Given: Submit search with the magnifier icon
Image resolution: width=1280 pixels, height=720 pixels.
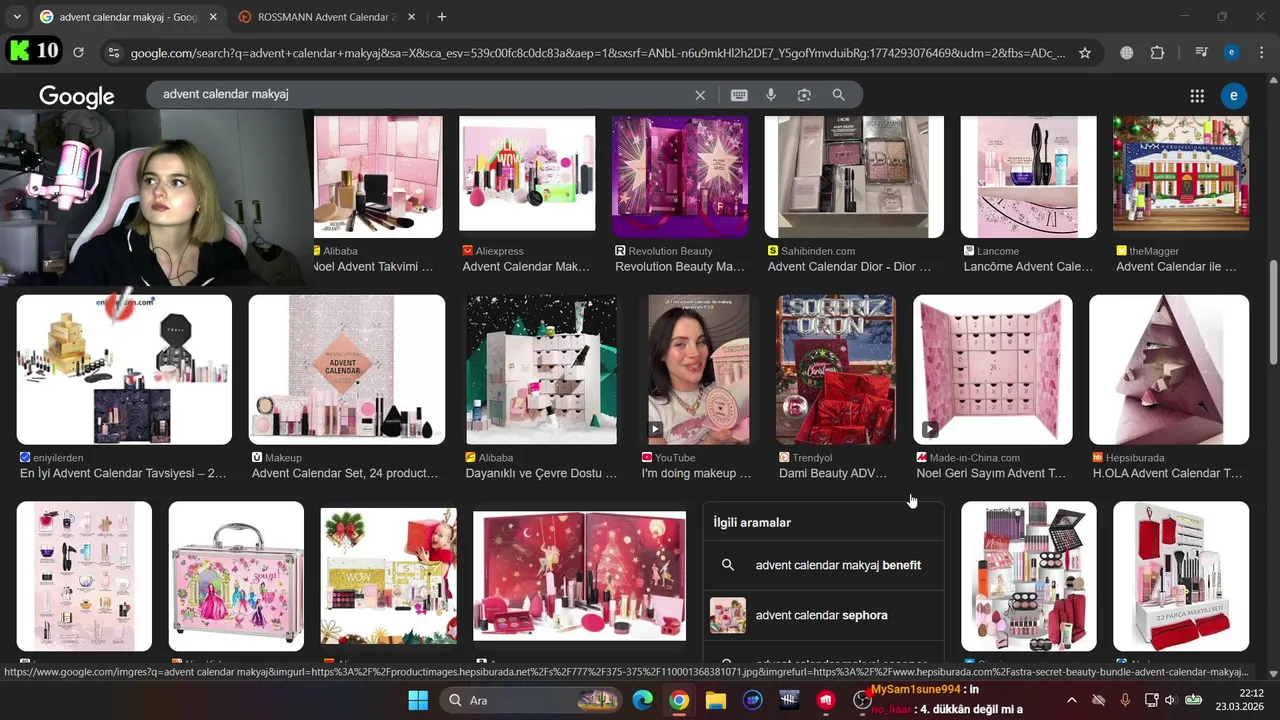Looking at the screenshot, I should coord(838,95).
